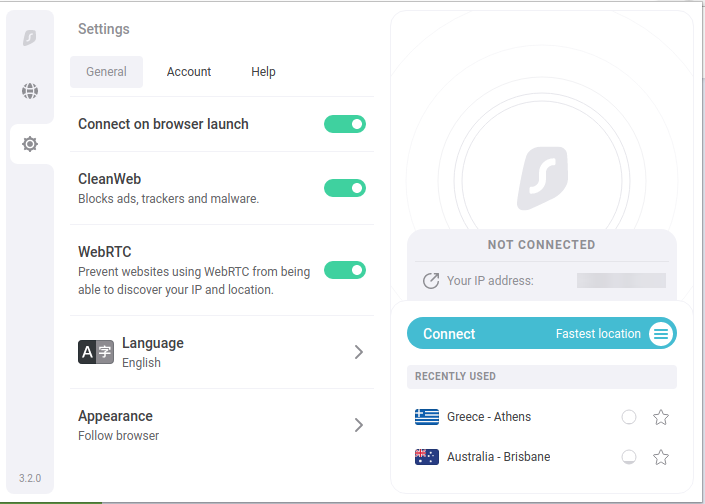The image size is (705, 504).
Task: Select the settings gear icon in sidebar
Action: 30,144
